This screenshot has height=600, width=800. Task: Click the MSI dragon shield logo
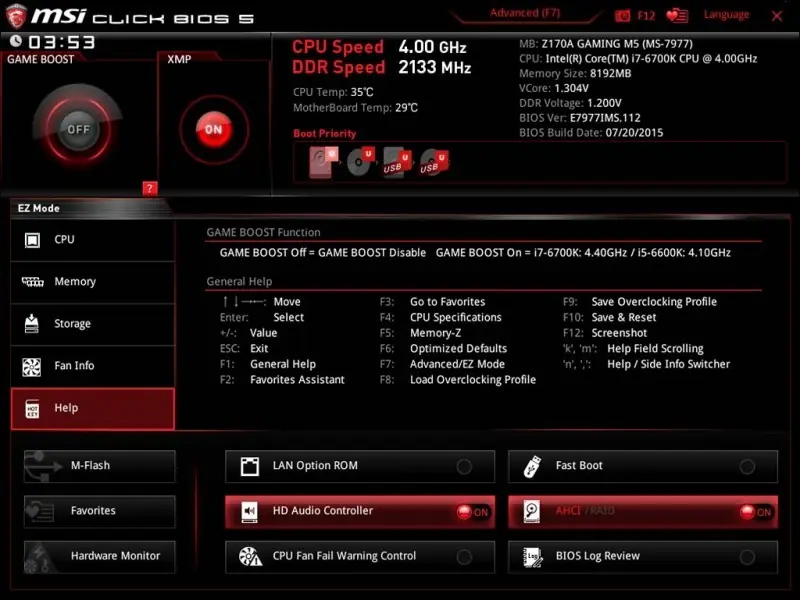[16, 16]
